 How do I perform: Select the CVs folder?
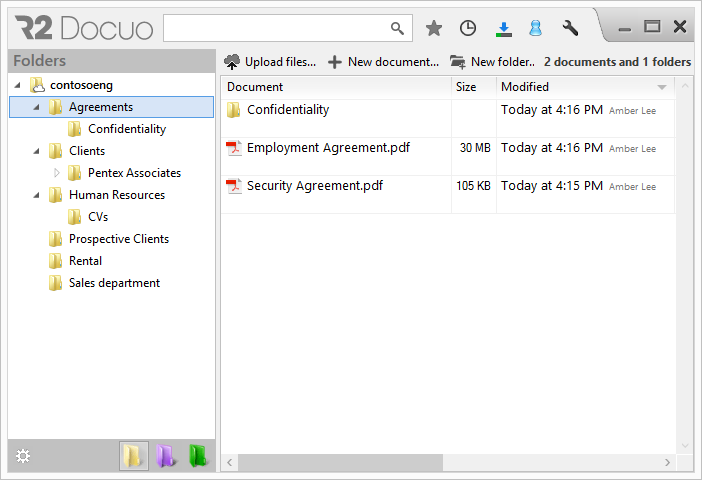tap(98, 217)
